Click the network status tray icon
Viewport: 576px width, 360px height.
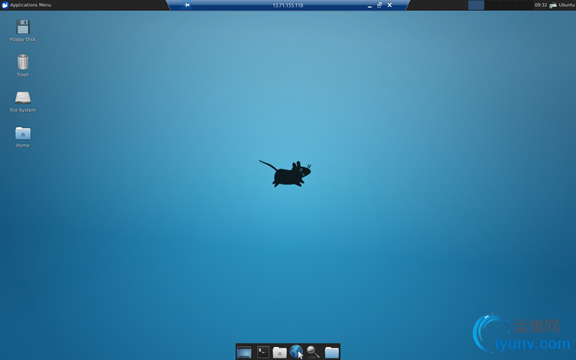pos(553,5)
